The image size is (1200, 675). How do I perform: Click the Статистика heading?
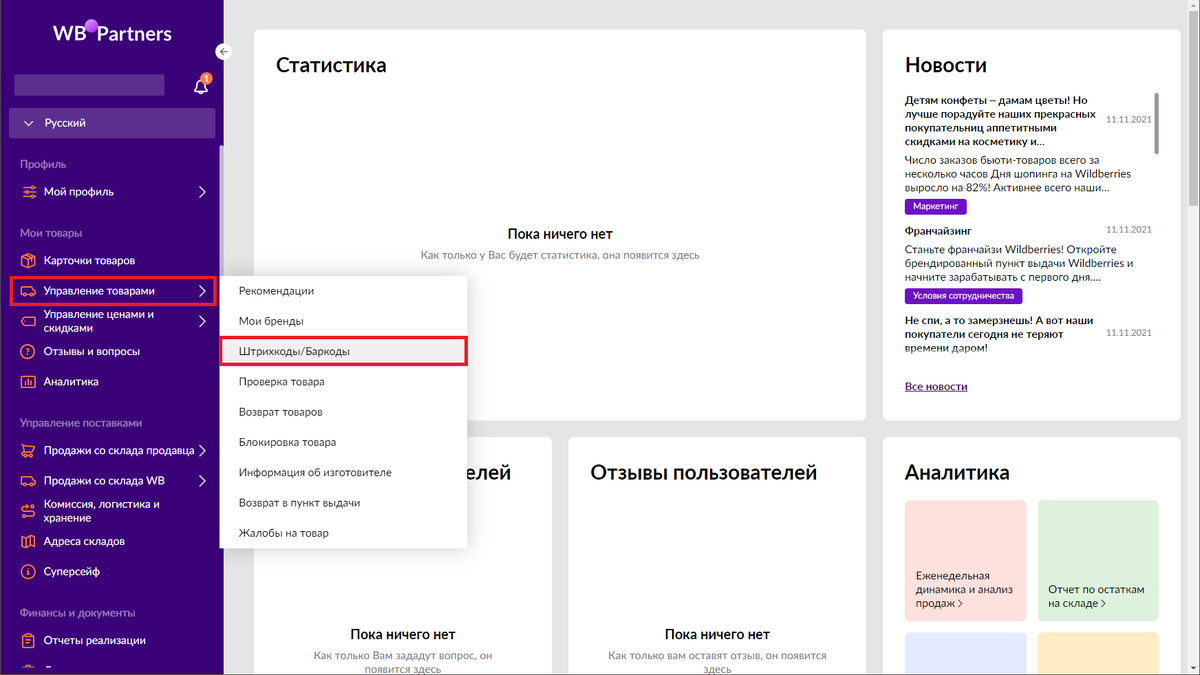tap(331, 65)
